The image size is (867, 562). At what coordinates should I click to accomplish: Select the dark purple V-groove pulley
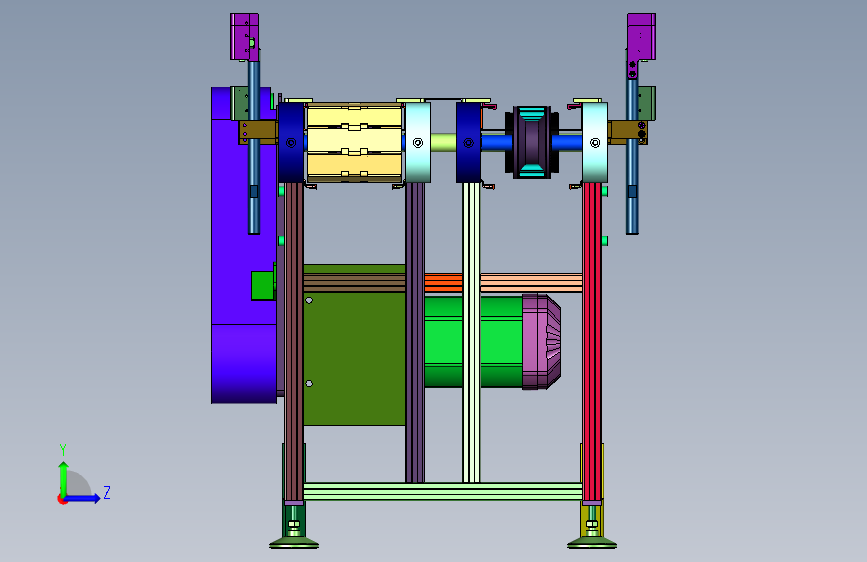coord(531,143)
